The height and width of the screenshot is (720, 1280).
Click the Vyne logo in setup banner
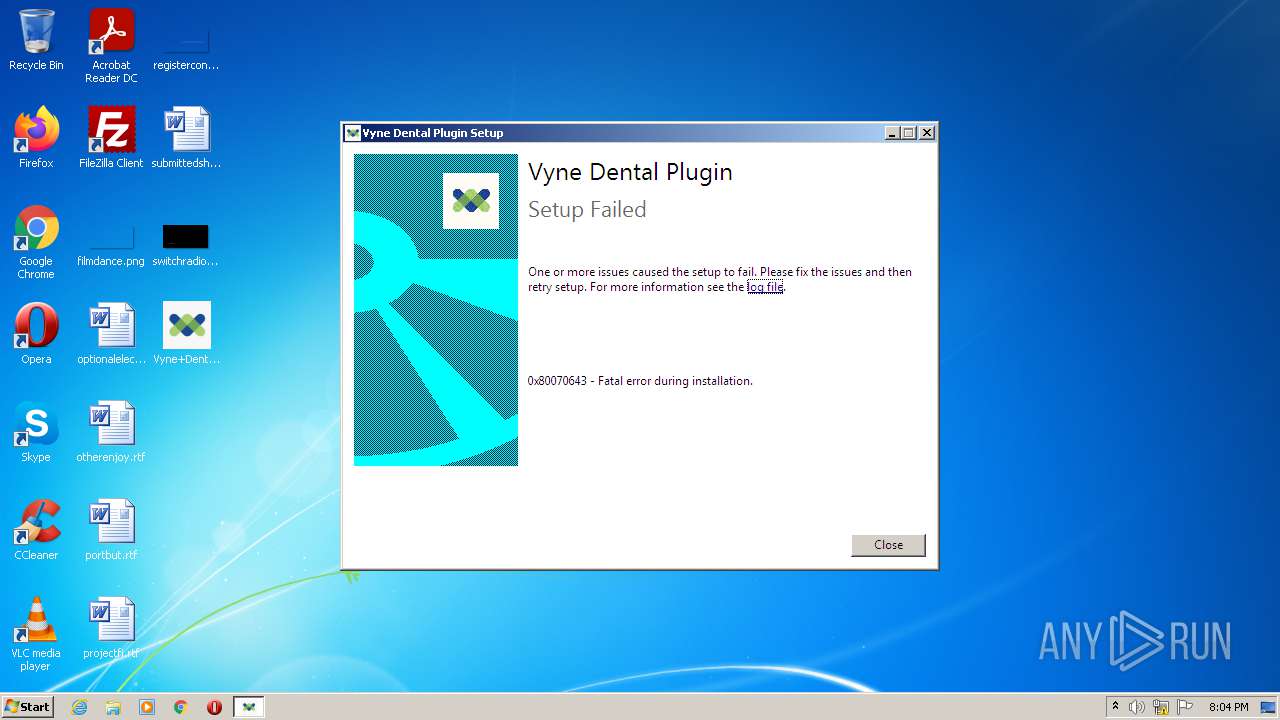[x=471, y=201]
